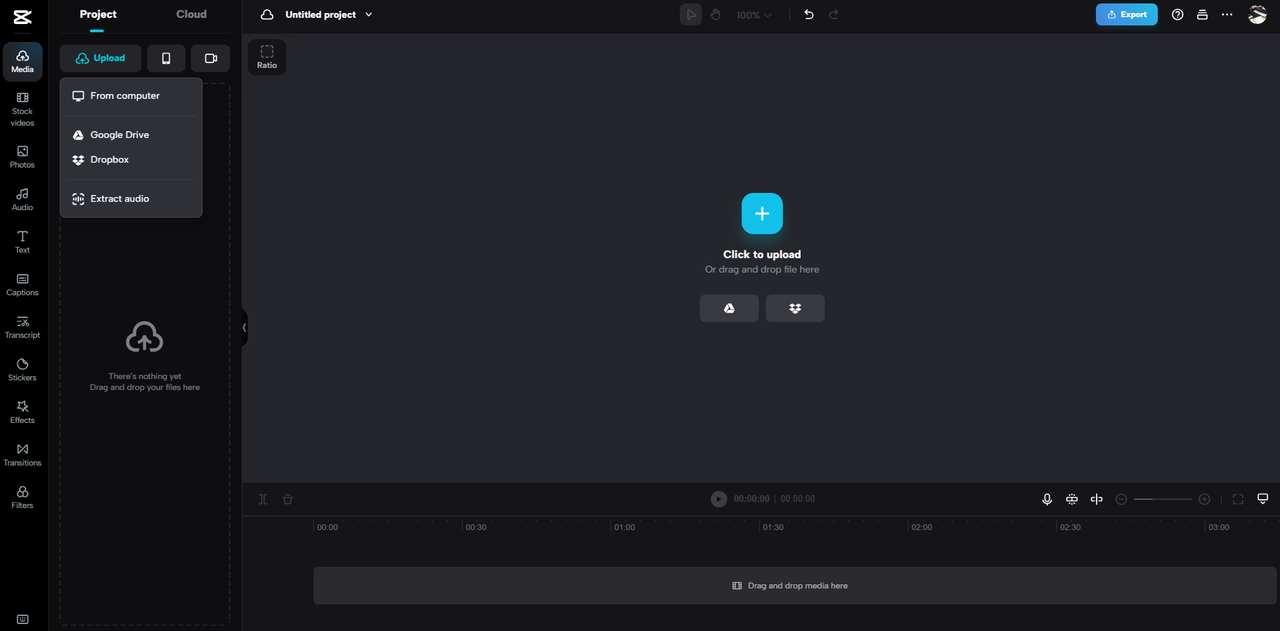Open the Ratio tool
Viewport: 1280px width, 631px height.
click(267, 57)
